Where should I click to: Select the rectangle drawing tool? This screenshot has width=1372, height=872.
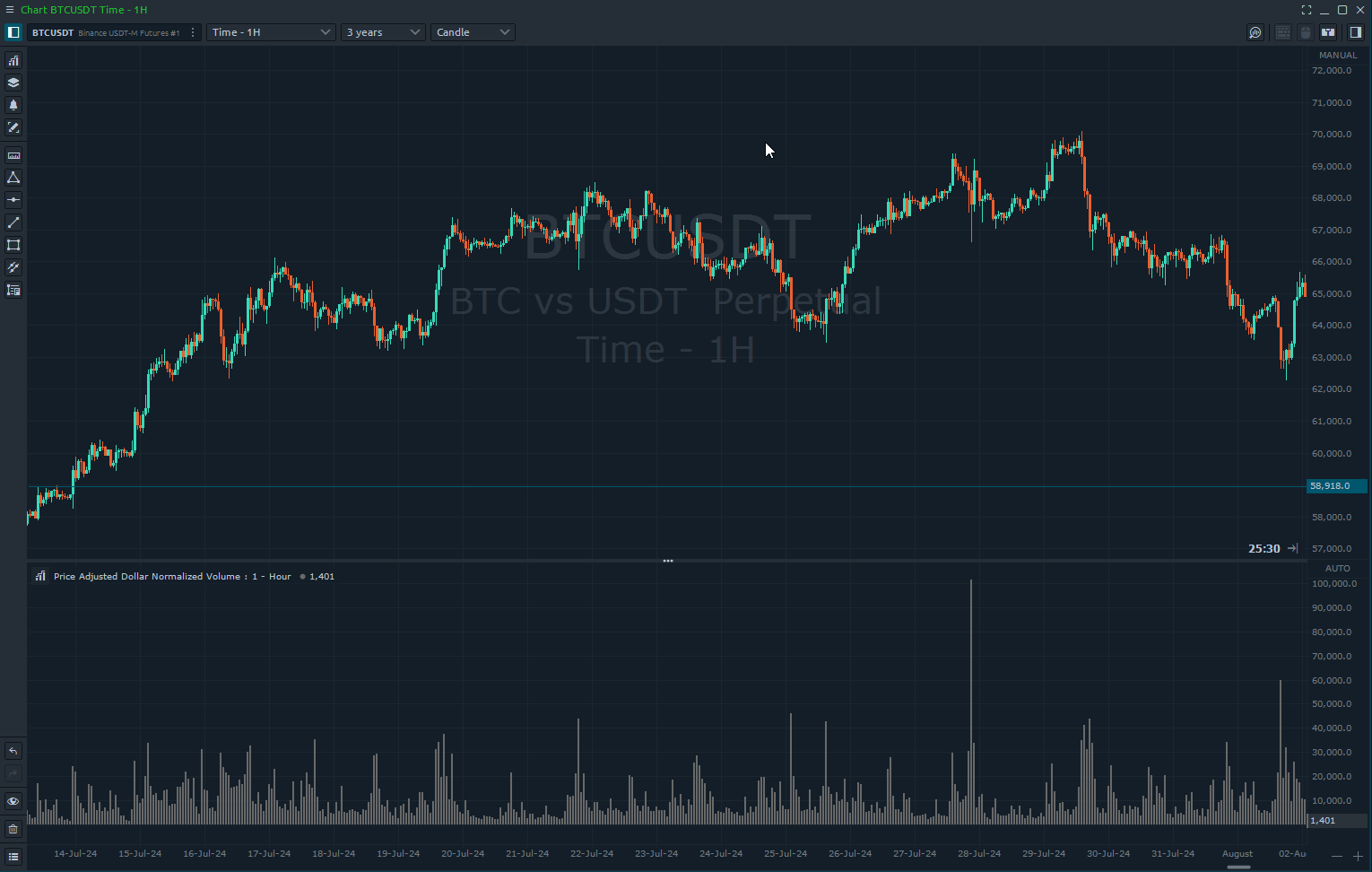coord(13,245)
